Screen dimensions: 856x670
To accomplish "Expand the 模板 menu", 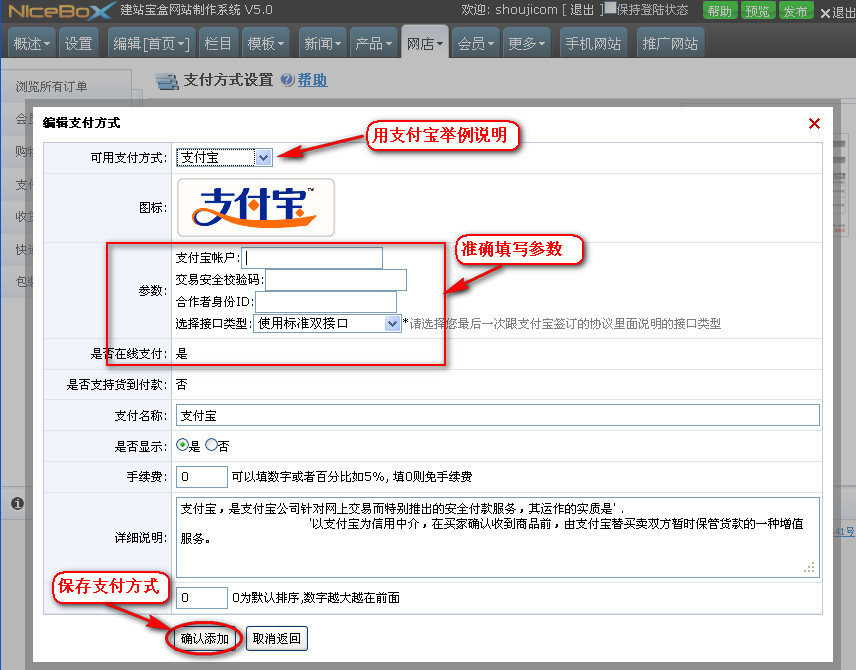I will 266,43.
